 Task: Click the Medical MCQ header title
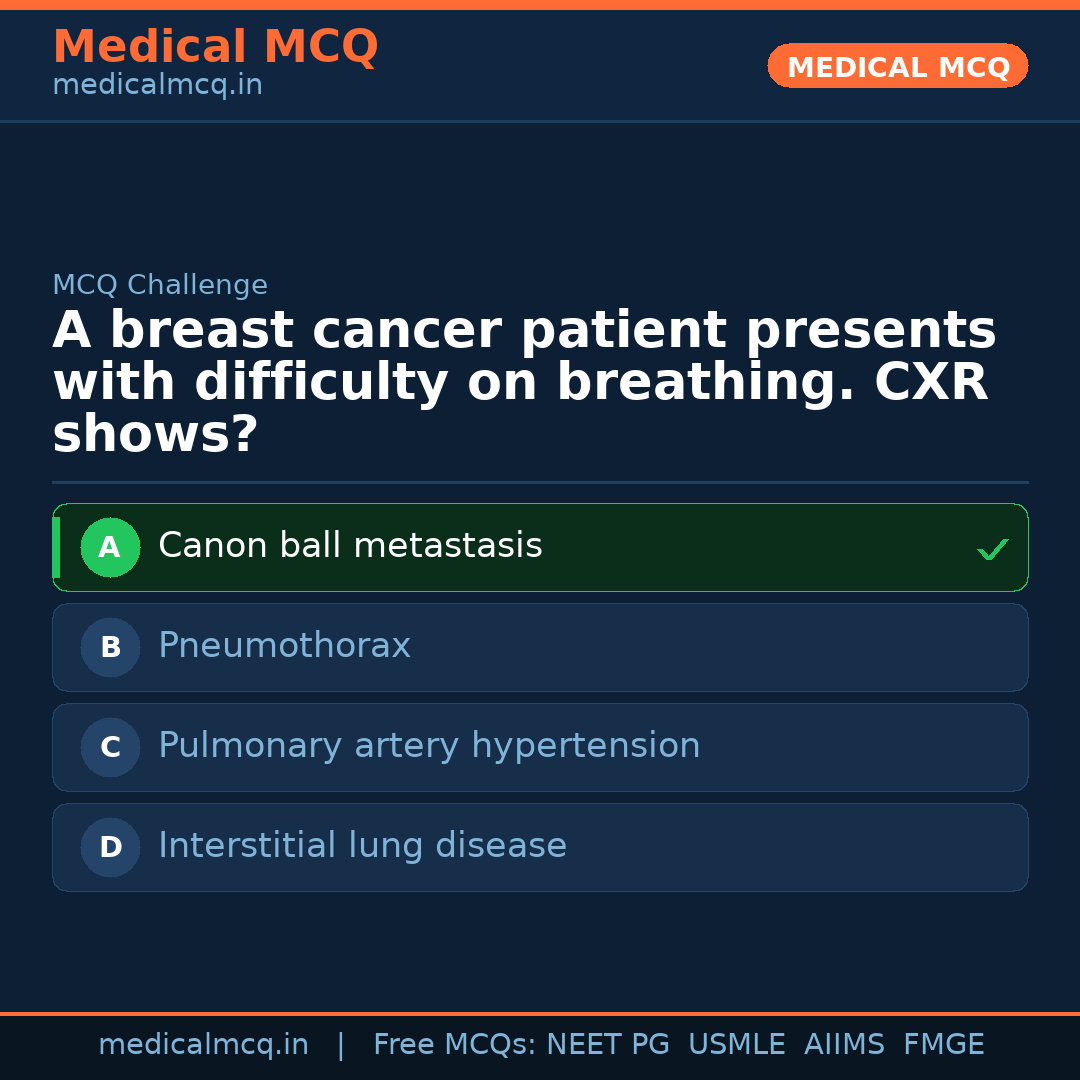click(x=215, y=47)
